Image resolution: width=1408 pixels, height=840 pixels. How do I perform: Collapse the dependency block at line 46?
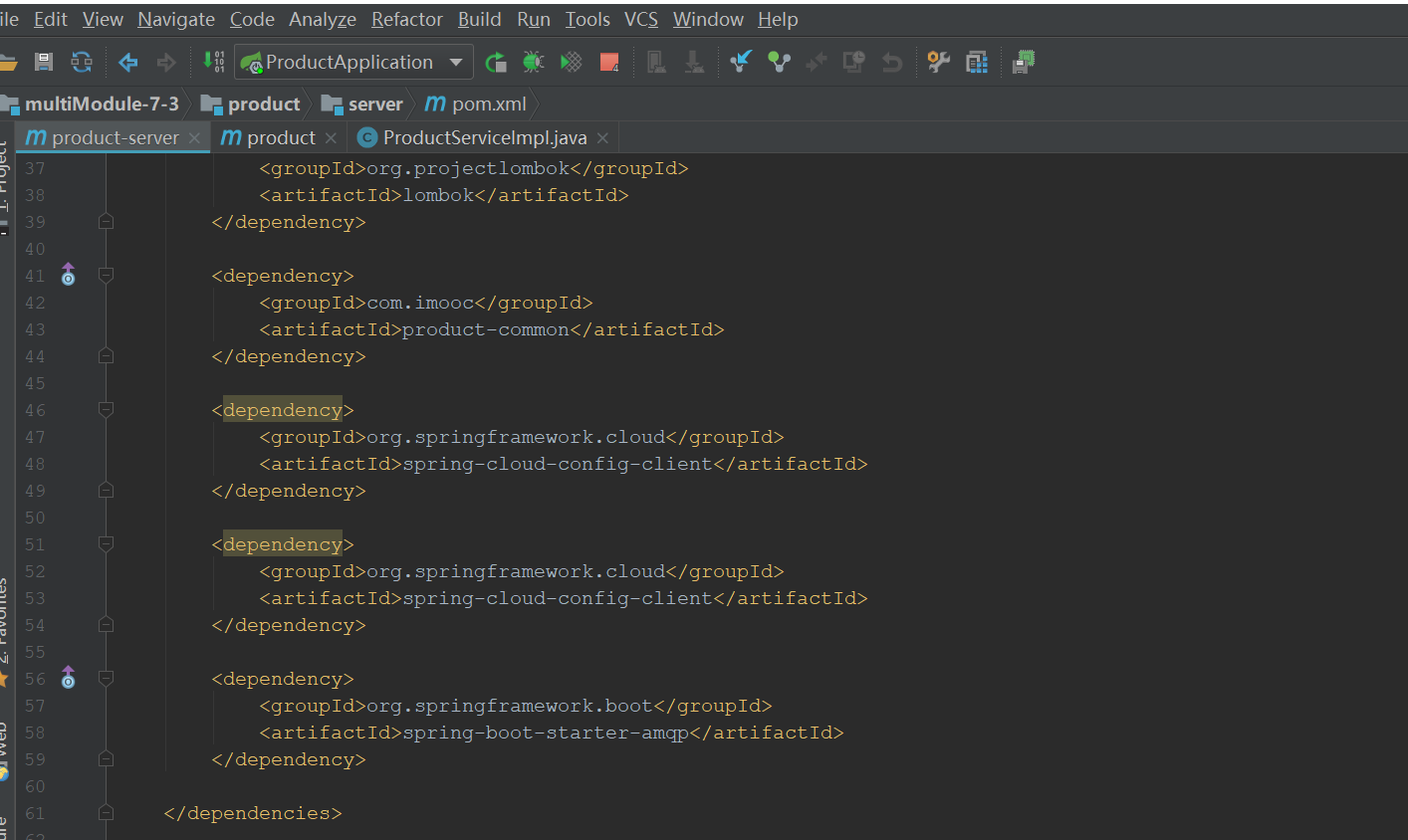tap(106, 409)
